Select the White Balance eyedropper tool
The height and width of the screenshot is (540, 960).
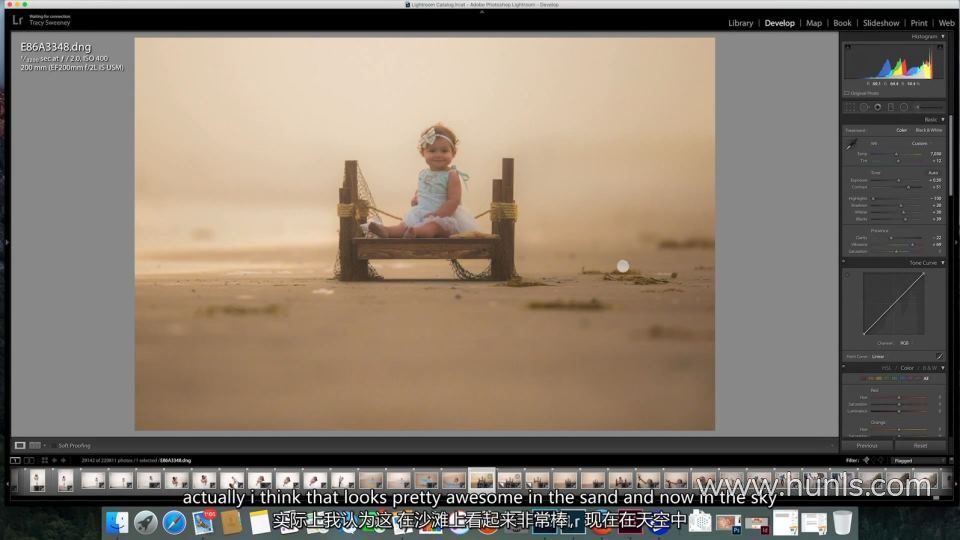[852, 145]
